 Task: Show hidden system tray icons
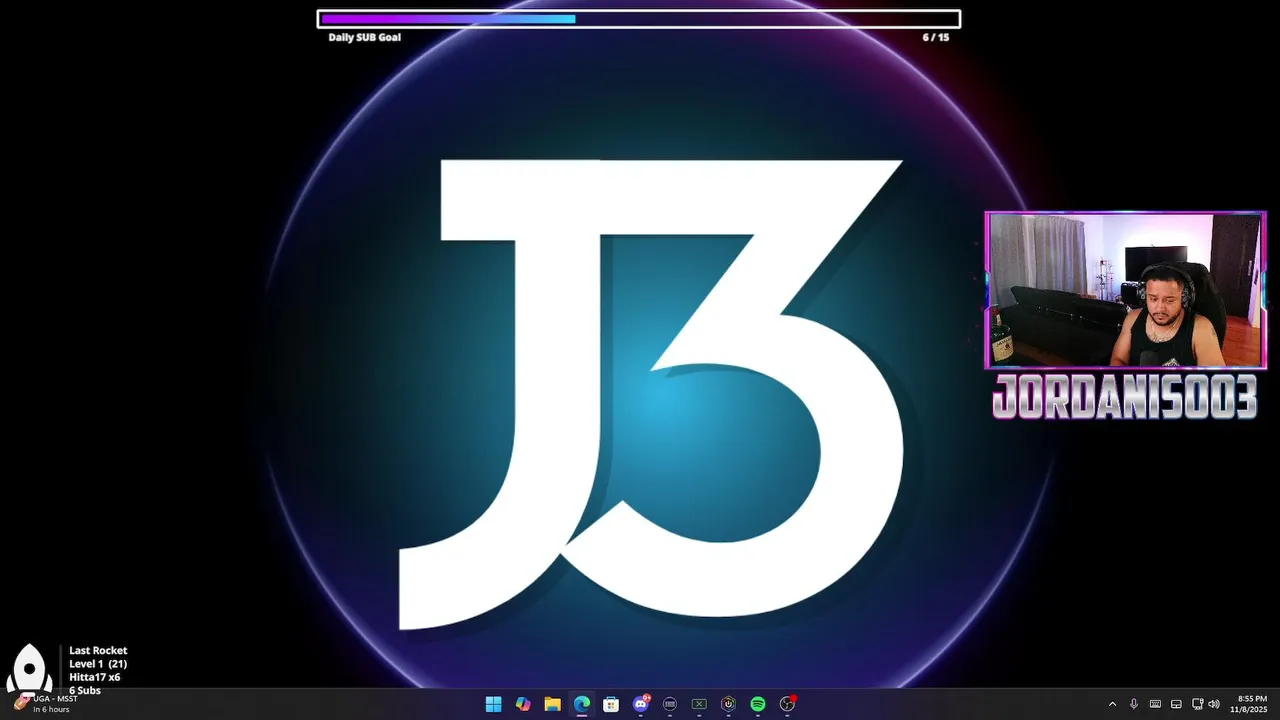click(x=1112, y=704)
